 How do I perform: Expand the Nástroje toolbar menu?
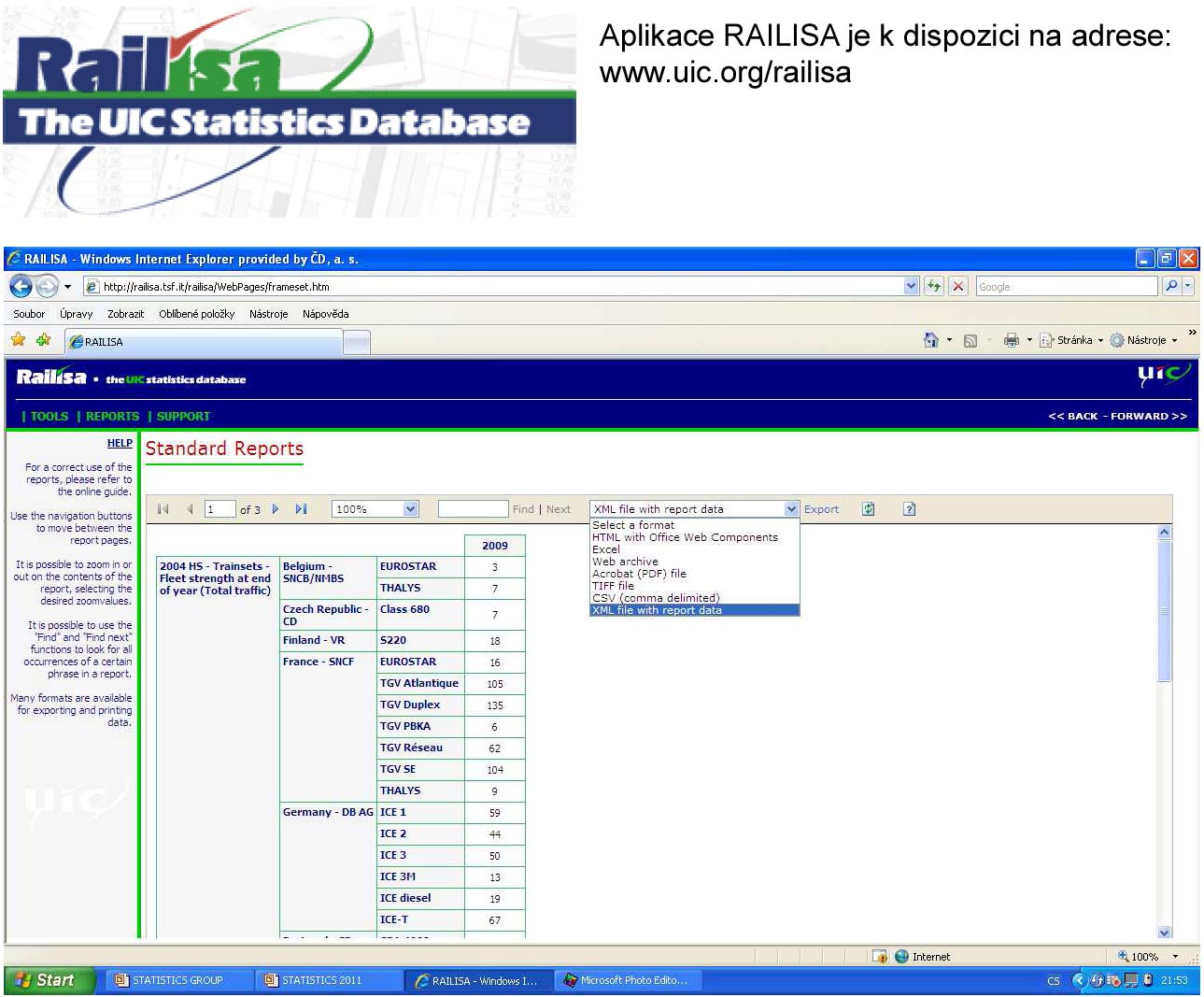1143,340
